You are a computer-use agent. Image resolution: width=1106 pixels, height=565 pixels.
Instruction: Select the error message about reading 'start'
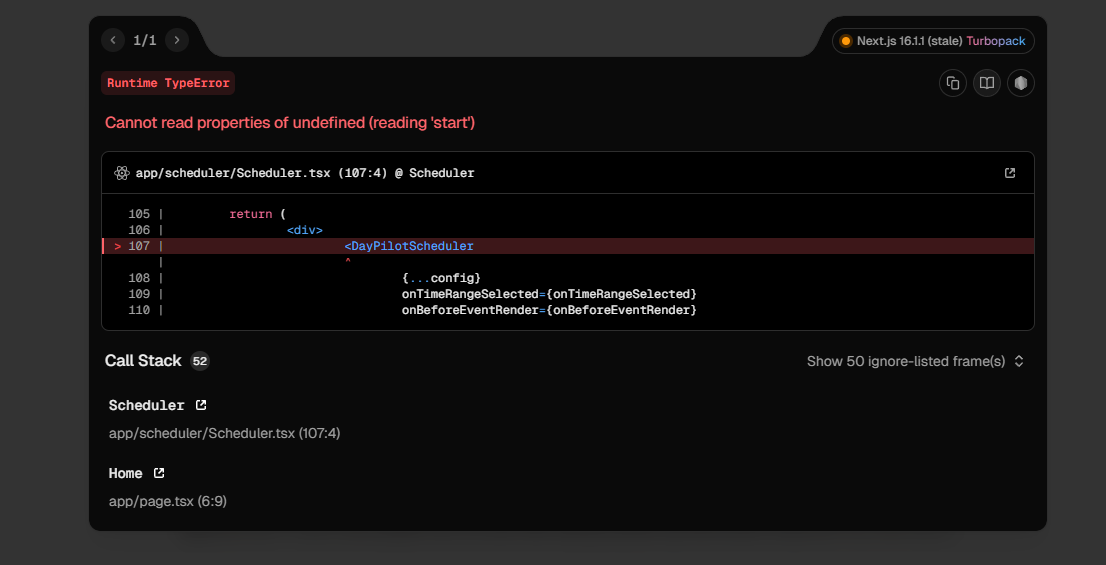290,123
